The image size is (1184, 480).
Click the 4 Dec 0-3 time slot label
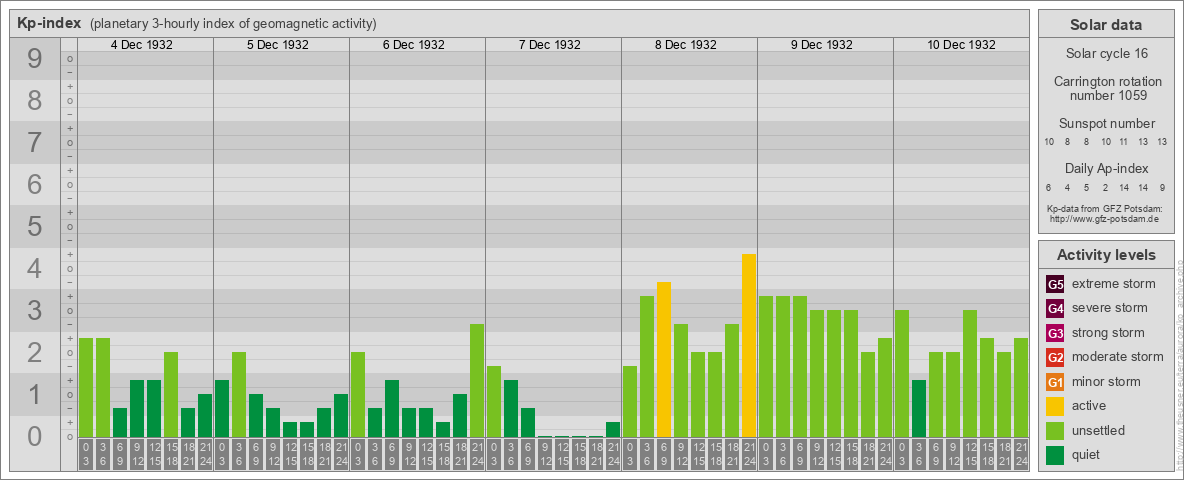click(x=86, y=454)
